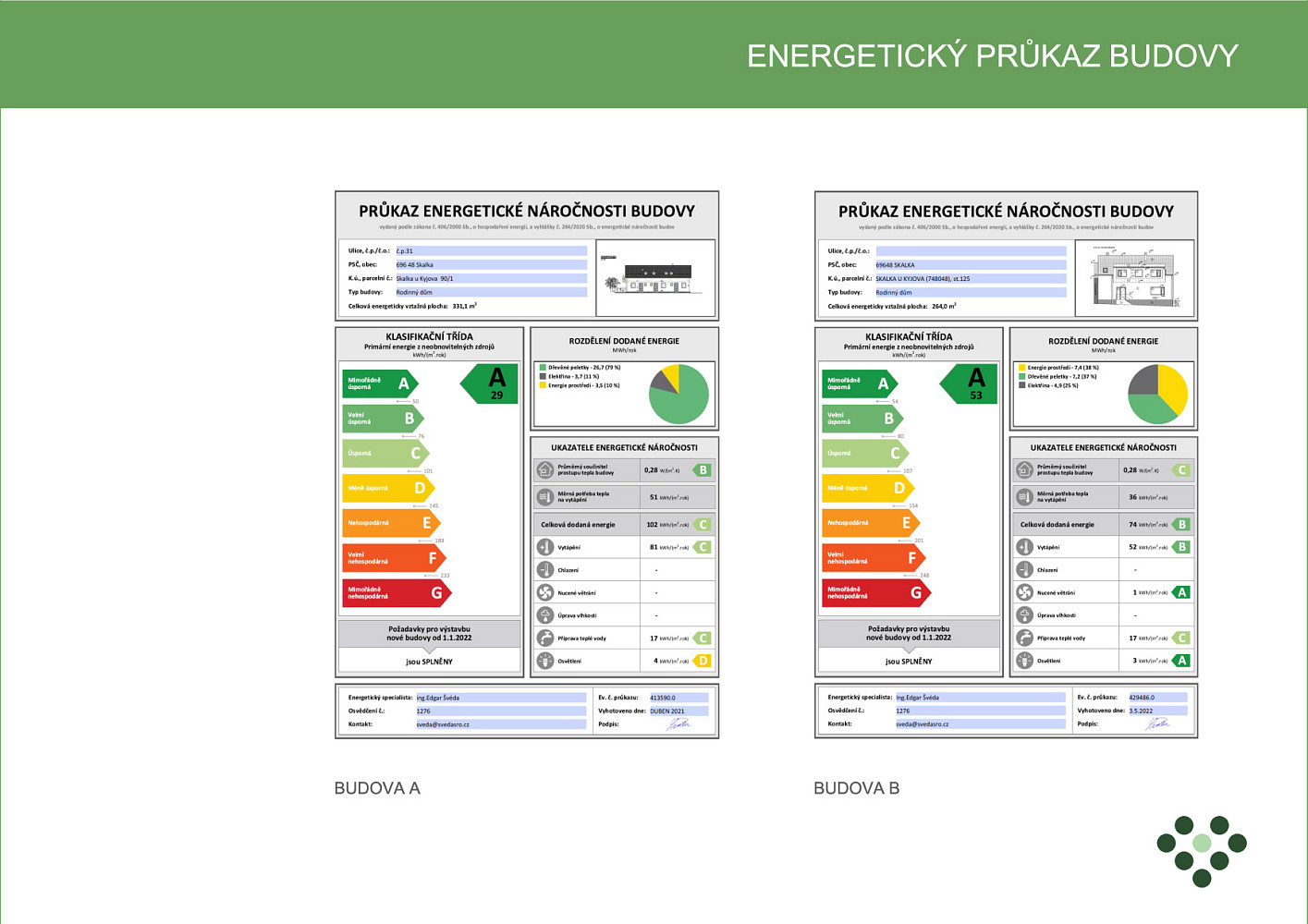The image size is (1308, 924).
Task: Select the Měrná potřeba tepla icon in Budova B
Action: pos(1024,497)
